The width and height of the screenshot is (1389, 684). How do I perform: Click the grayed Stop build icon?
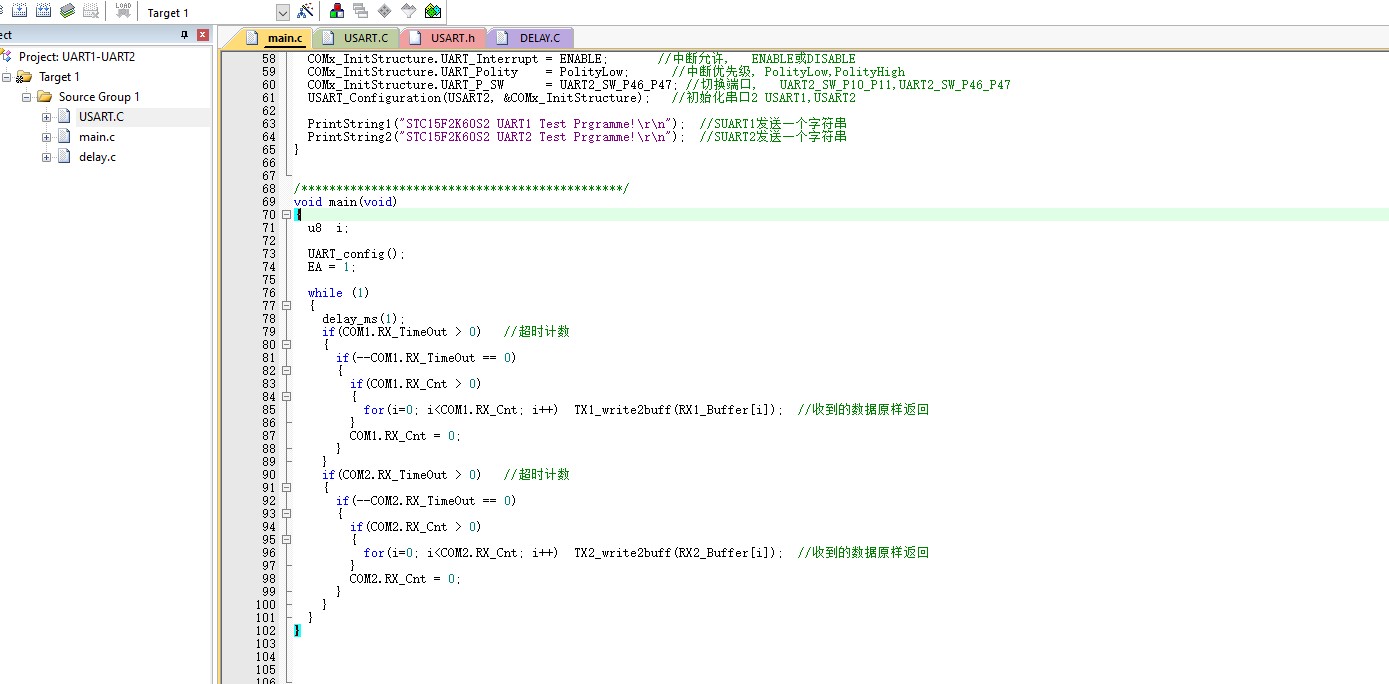(91, 10)
